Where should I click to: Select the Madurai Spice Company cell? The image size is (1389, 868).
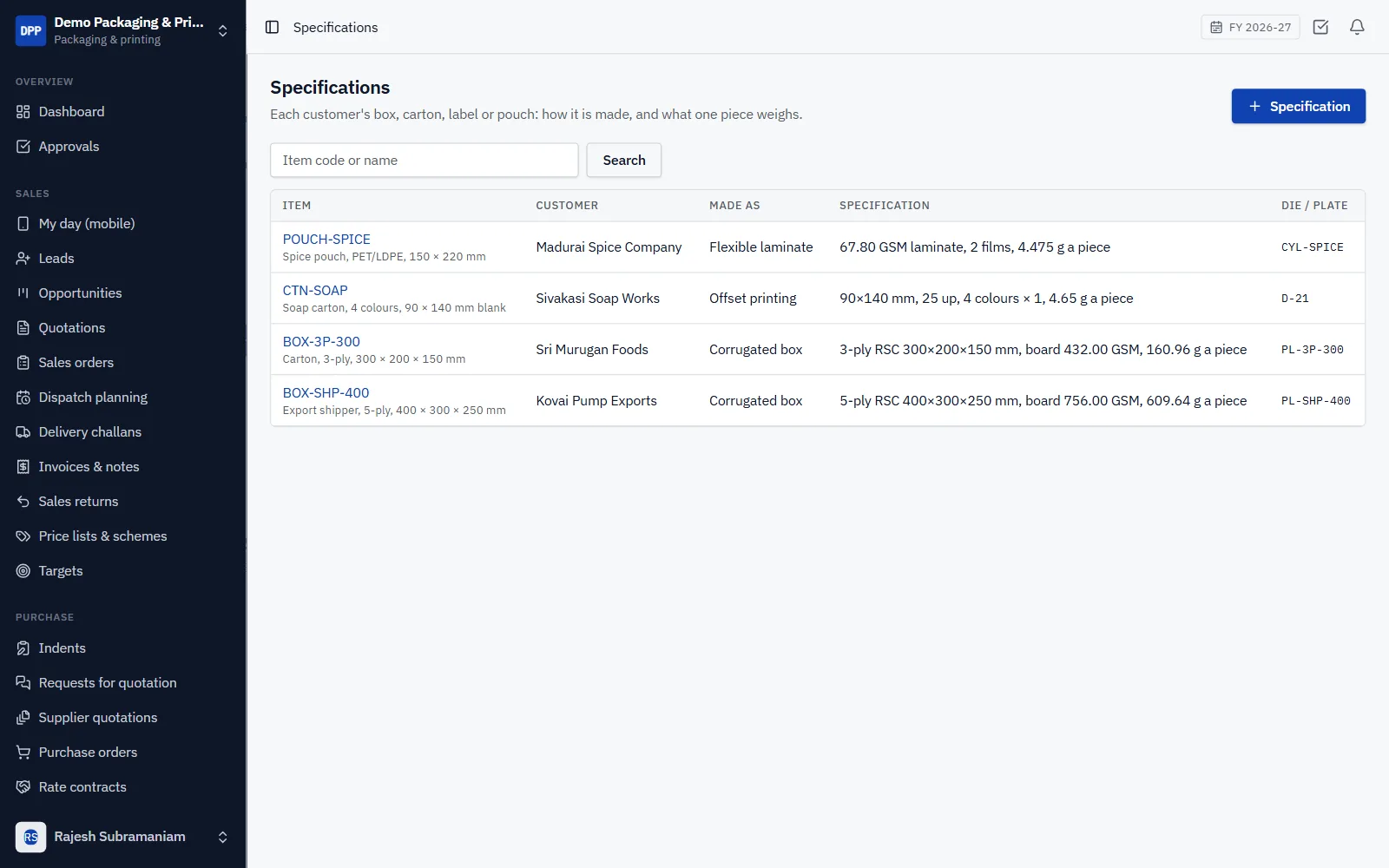click(609, 247)
